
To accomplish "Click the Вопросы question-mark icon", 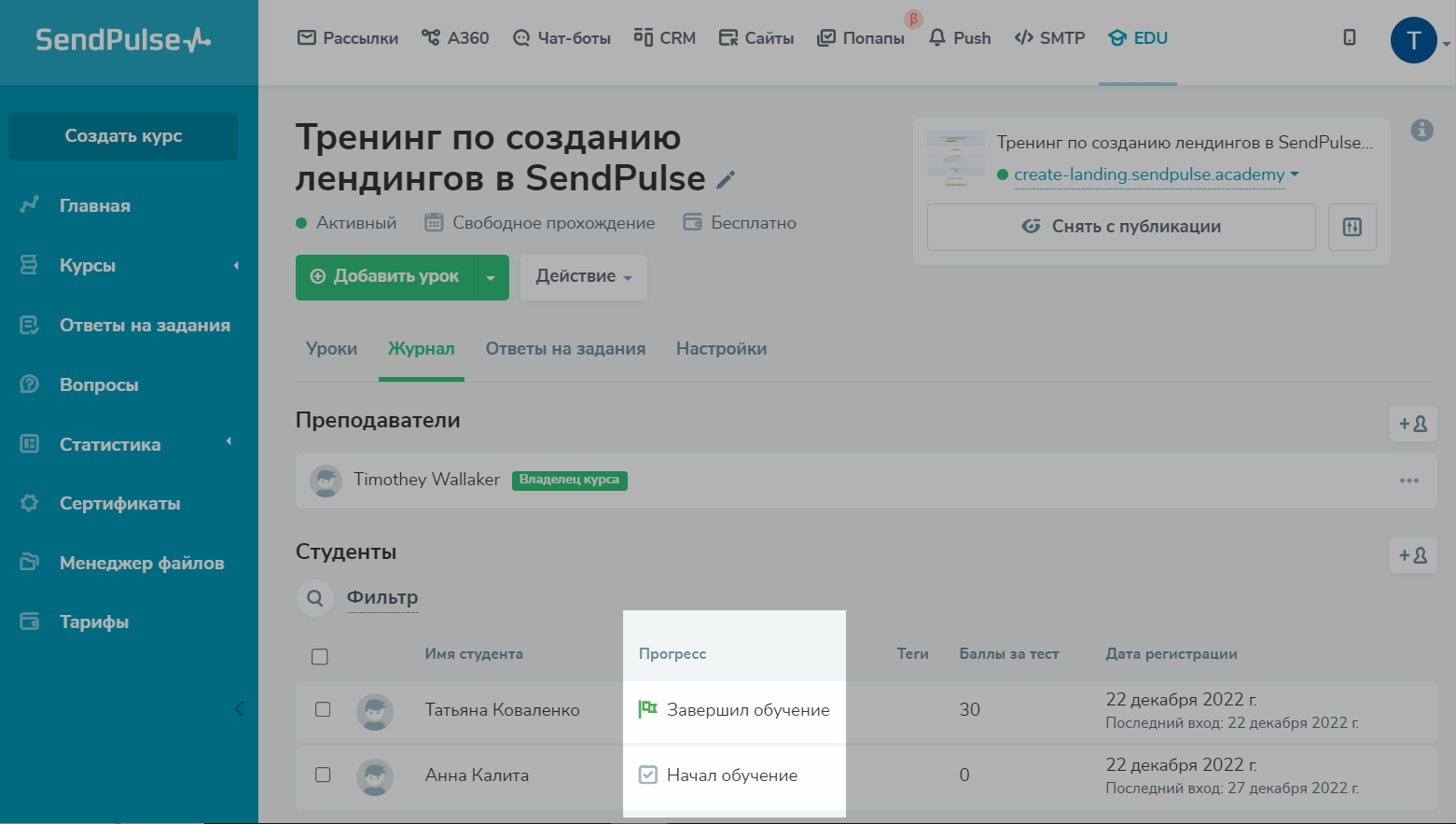I will pos(30,384).
